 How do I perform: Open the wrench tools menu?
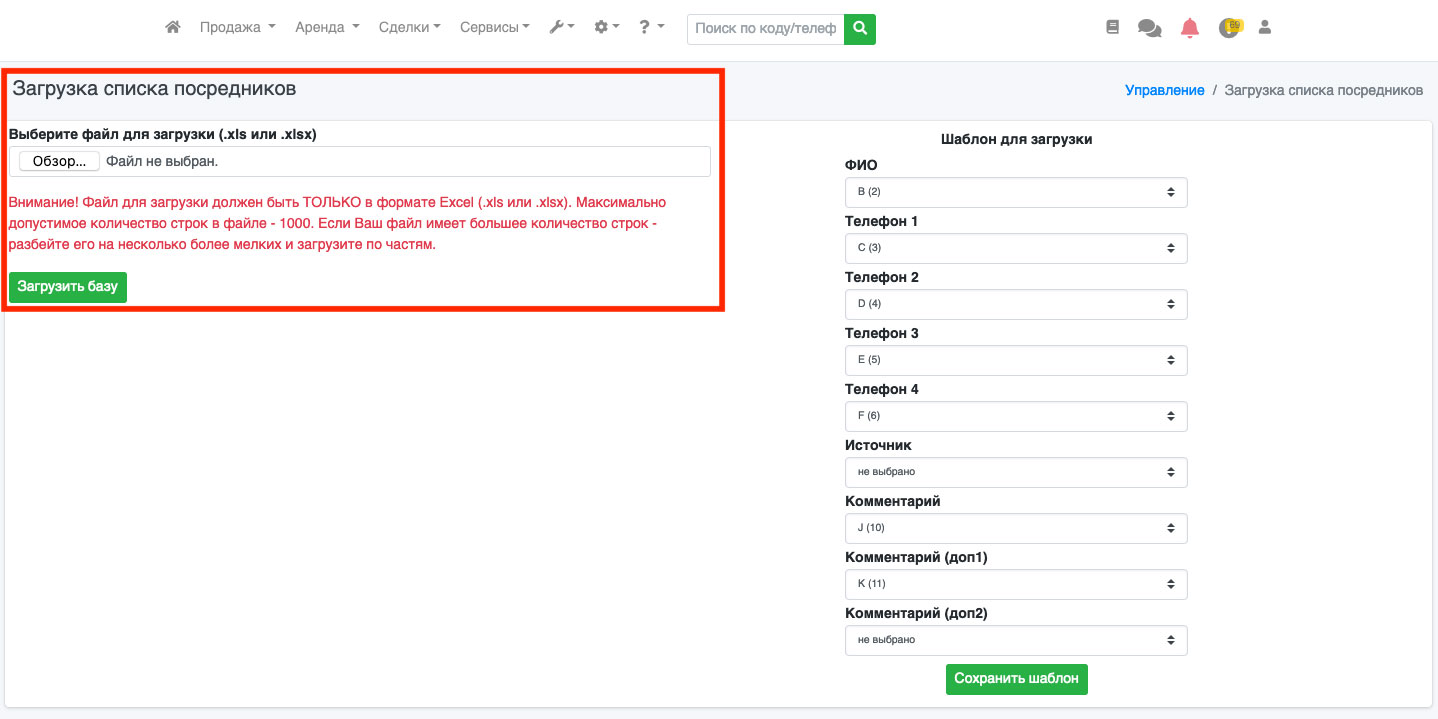click(561, 28)
